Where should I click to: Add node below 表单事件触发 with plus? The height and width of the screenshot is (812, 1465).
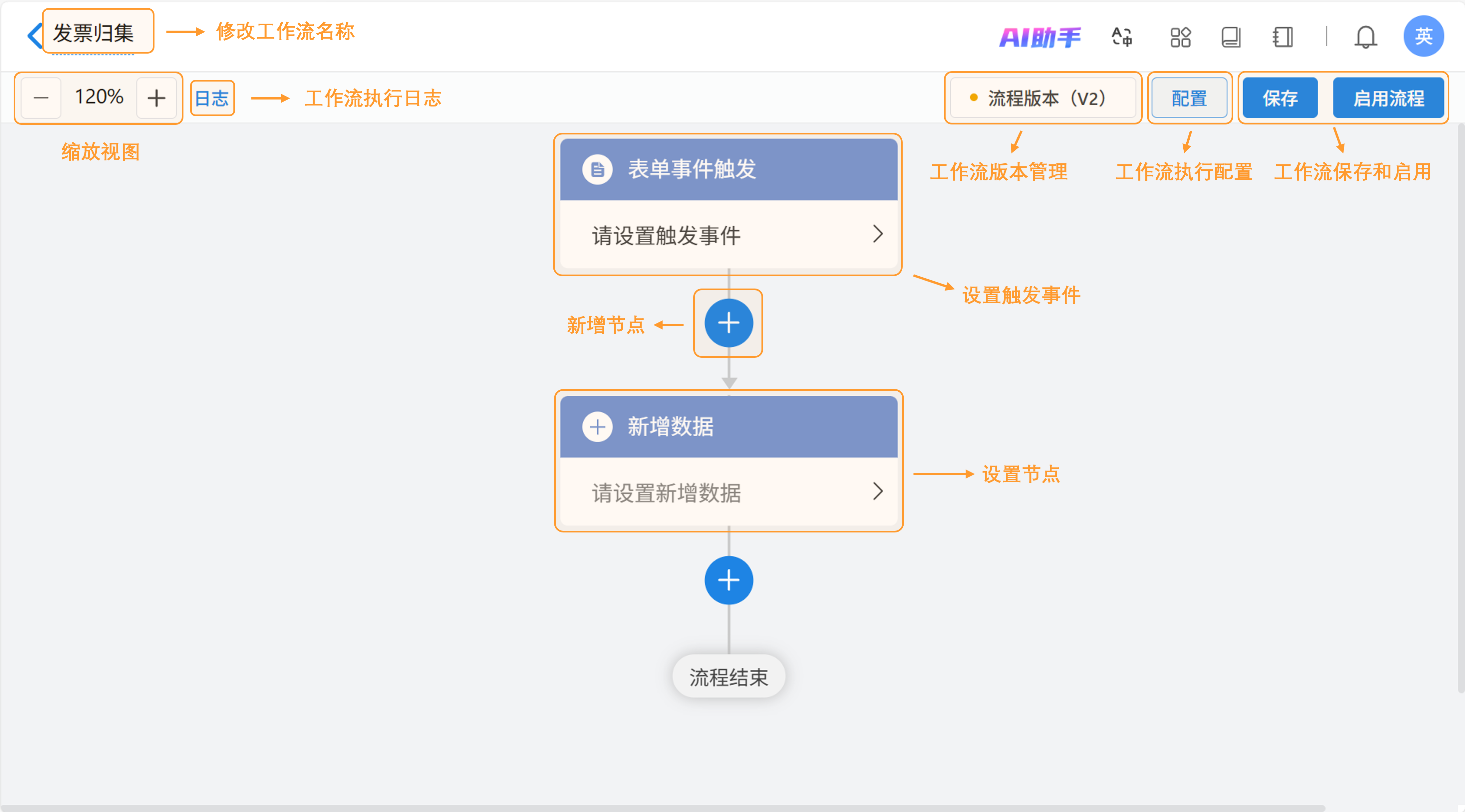729,323
